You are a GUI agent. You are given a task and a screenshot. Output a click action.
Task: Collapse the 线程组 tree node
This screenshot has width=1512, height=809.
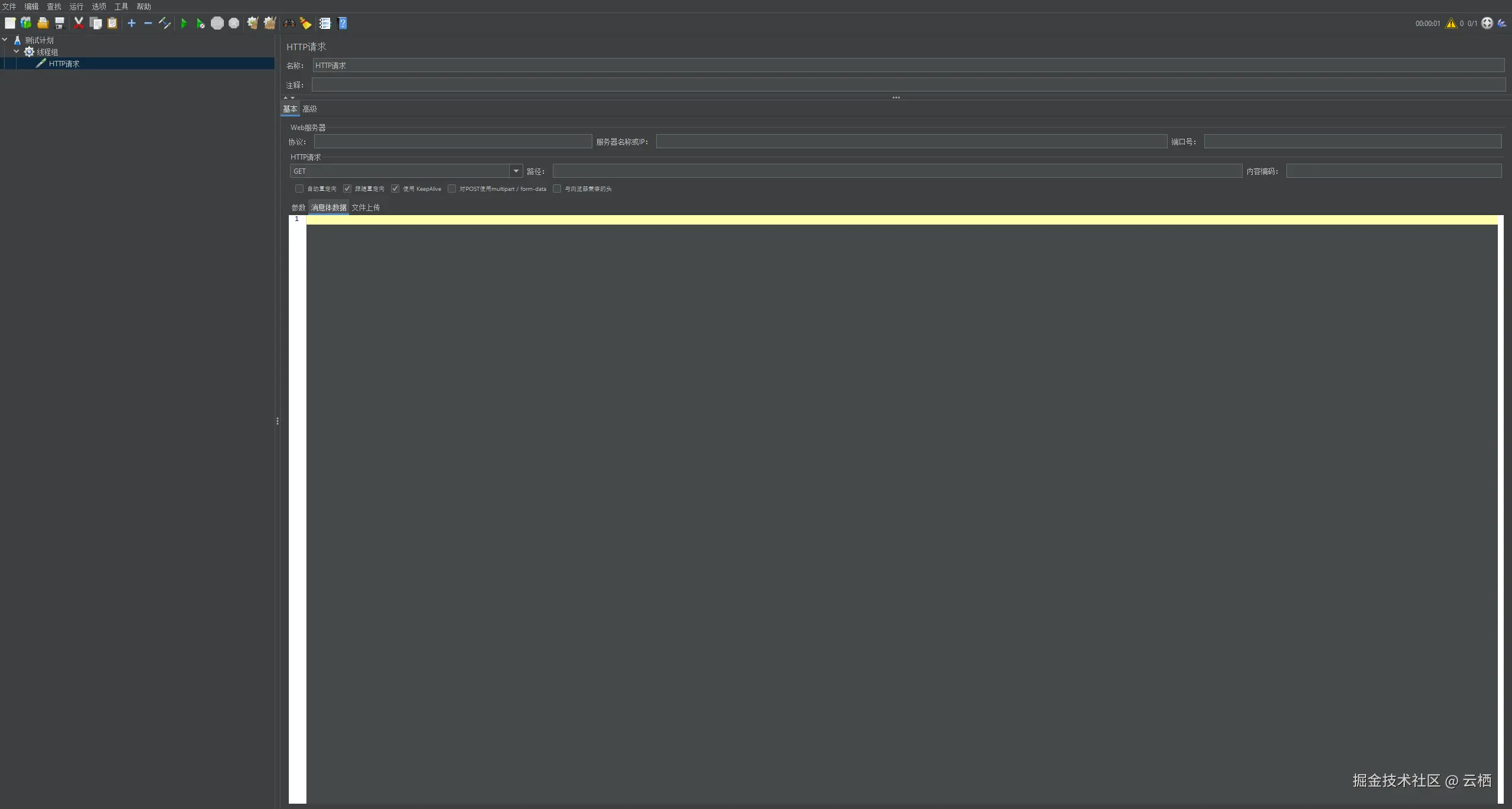17,52
